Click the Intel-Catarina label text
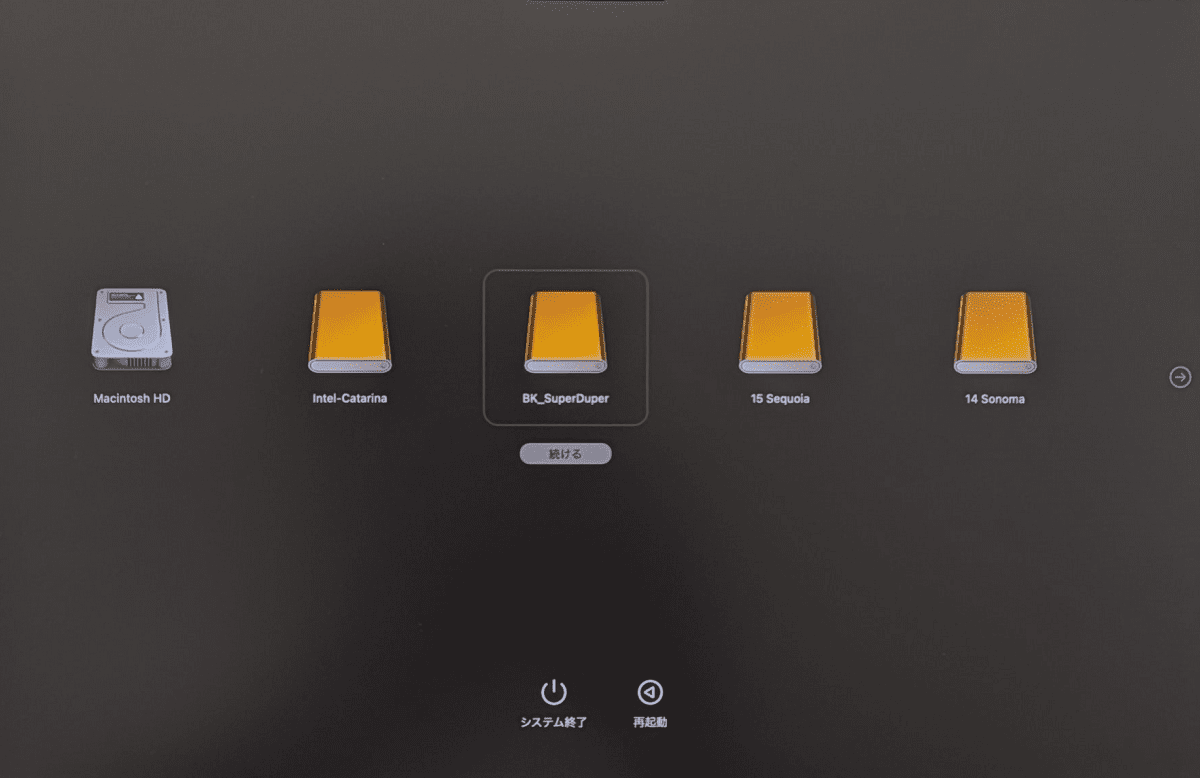 click(x=349, y=398)
